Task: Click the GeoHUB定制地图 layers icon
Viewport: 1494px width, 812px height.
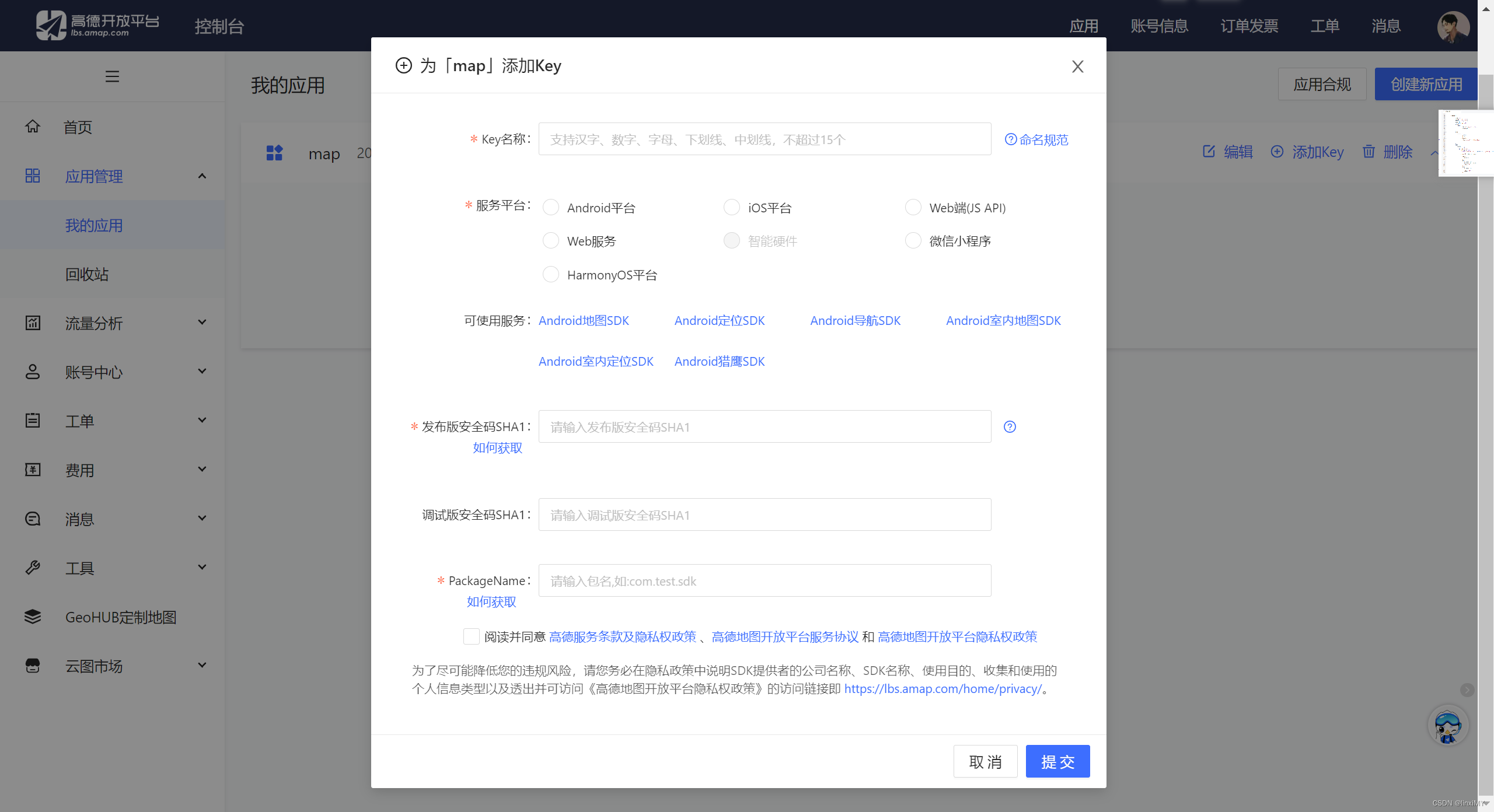Action: [33, 617]
